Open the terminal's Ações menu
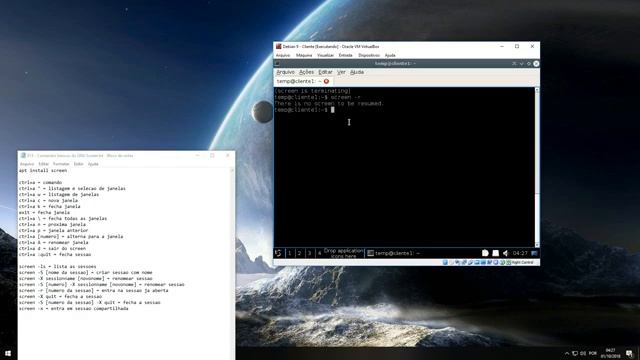This screenshot has width=640, height=360. [x=306, y=72]
